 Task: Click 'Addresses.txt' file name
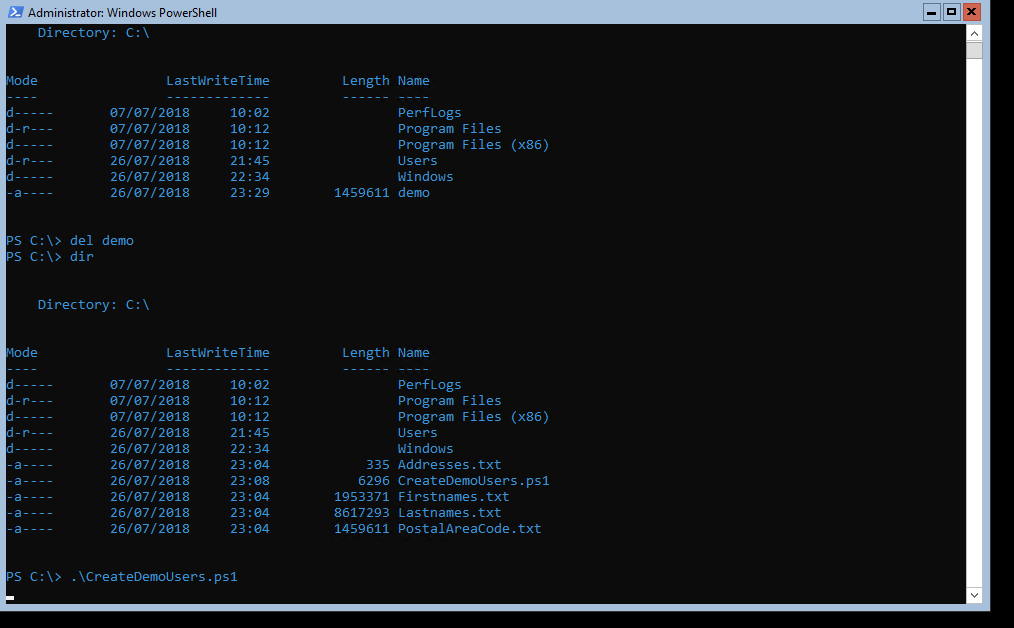pos(449,465)
